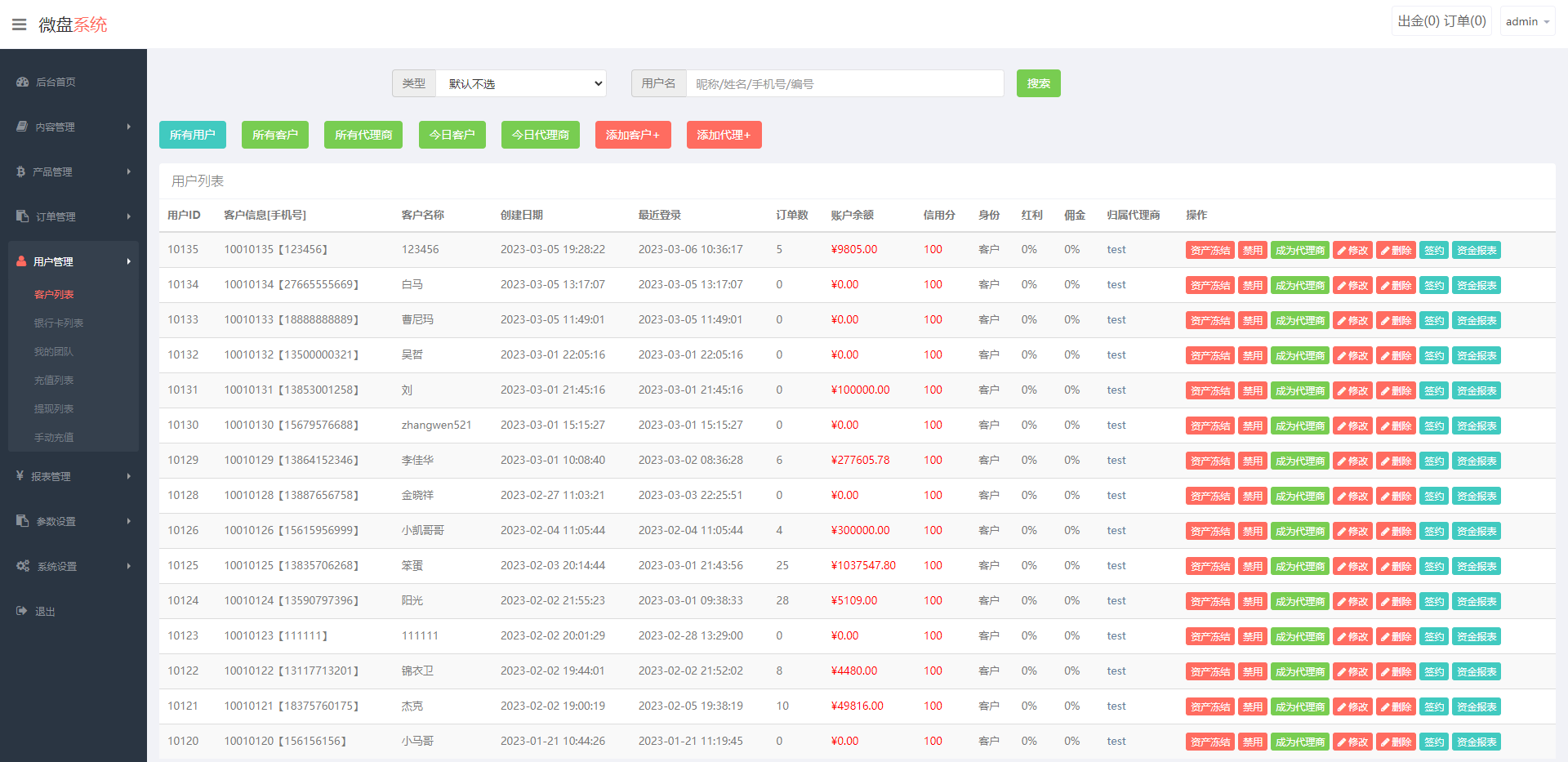
Task: Toggle 禁用 to disable user 123456
Action: (x=1252, y=250)
